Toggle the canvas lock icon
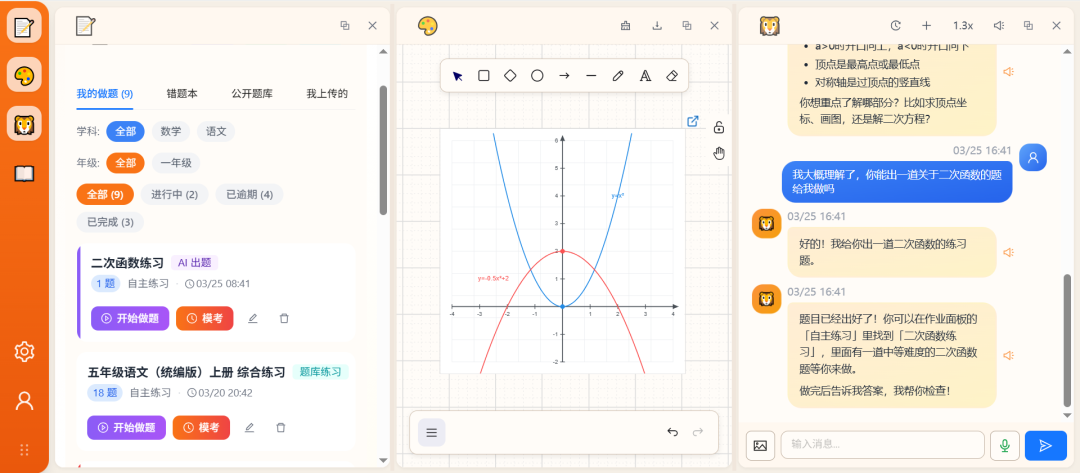This screenshot has height=473, width=1080. [x=718, y=127]
